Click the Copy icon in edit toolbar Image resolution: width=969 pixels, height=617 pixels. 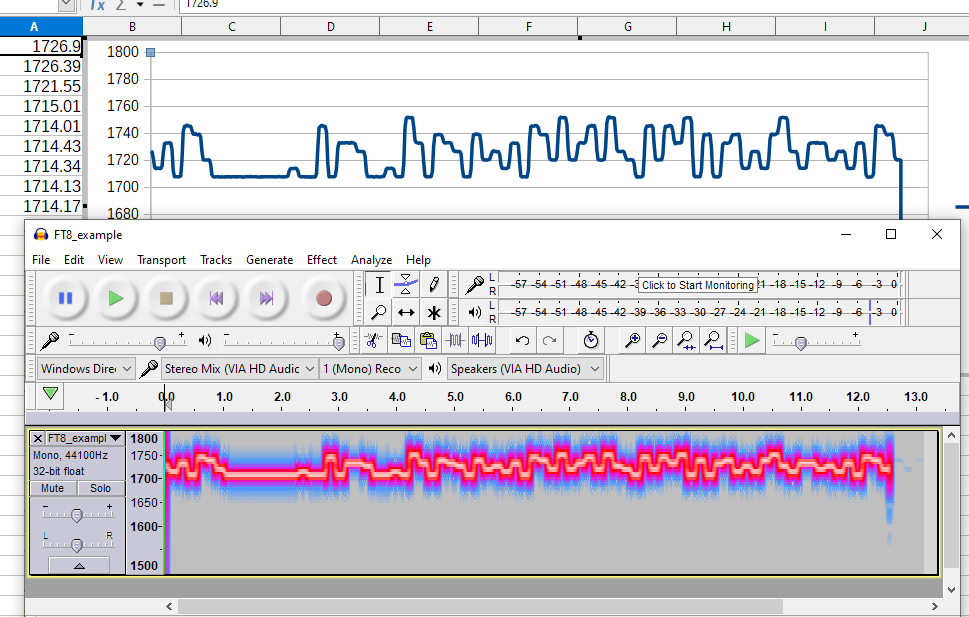click(x=401, y=340)
